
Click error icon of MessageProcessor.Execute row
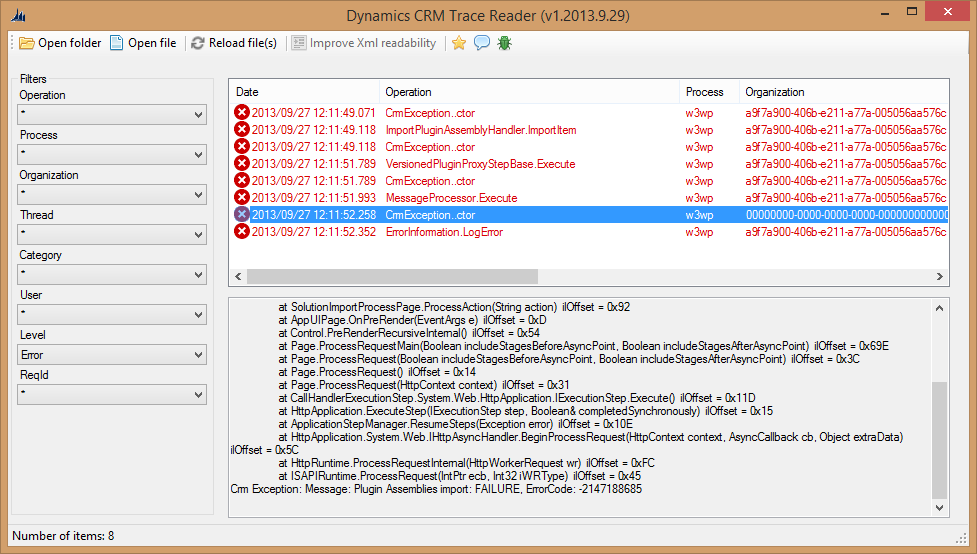(242, 197)
